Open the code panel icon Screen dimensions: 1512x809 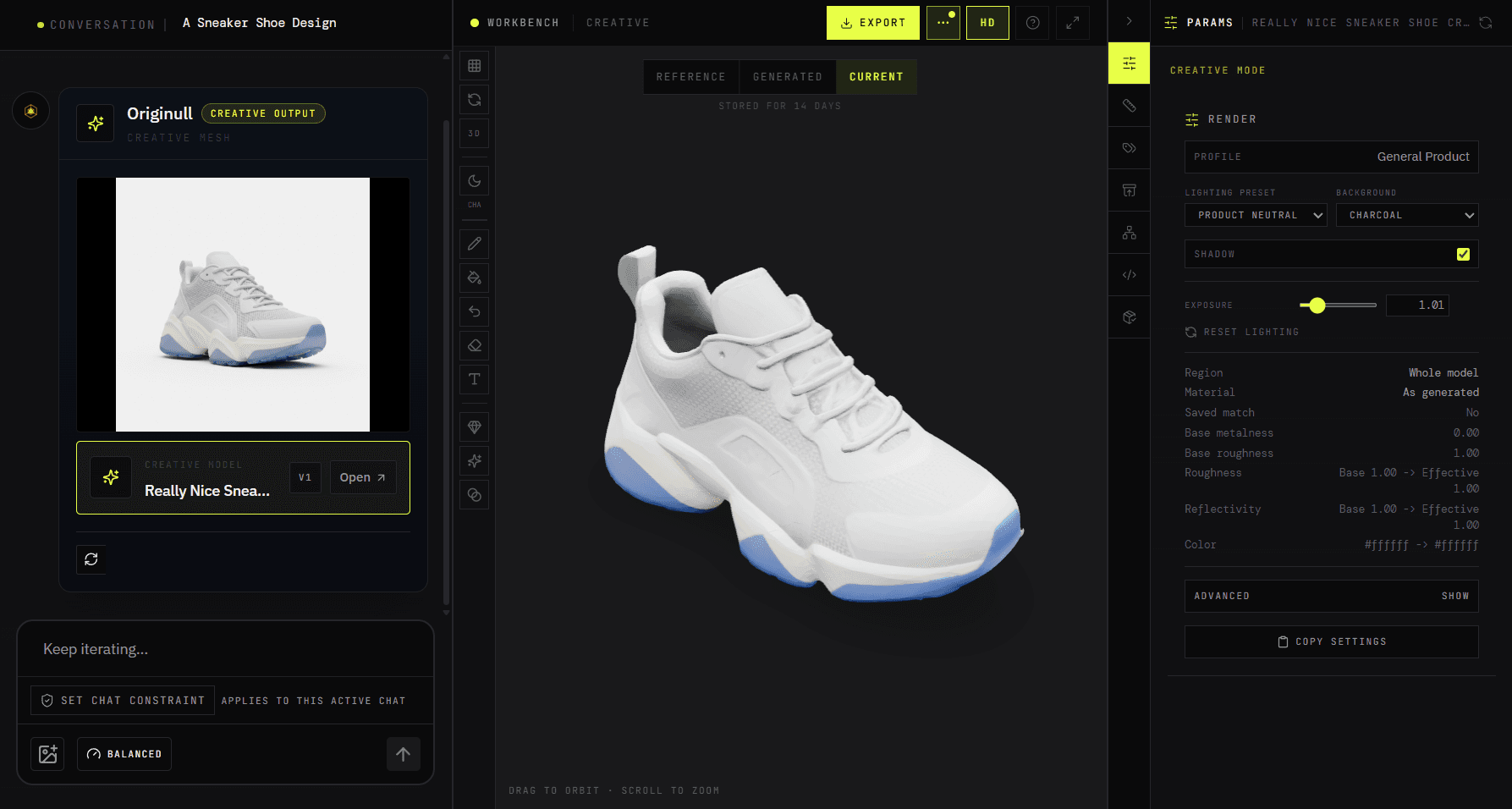(1129, 275)
